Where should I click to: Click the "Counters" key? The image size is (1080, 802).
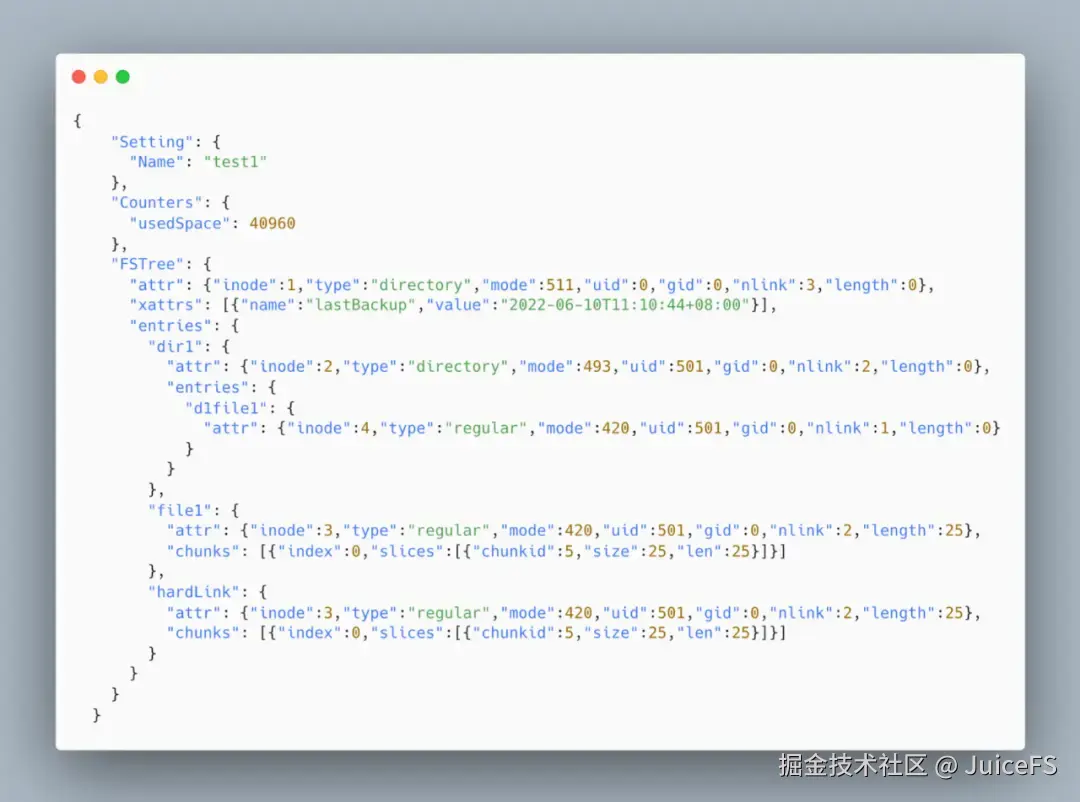(157, 203)
